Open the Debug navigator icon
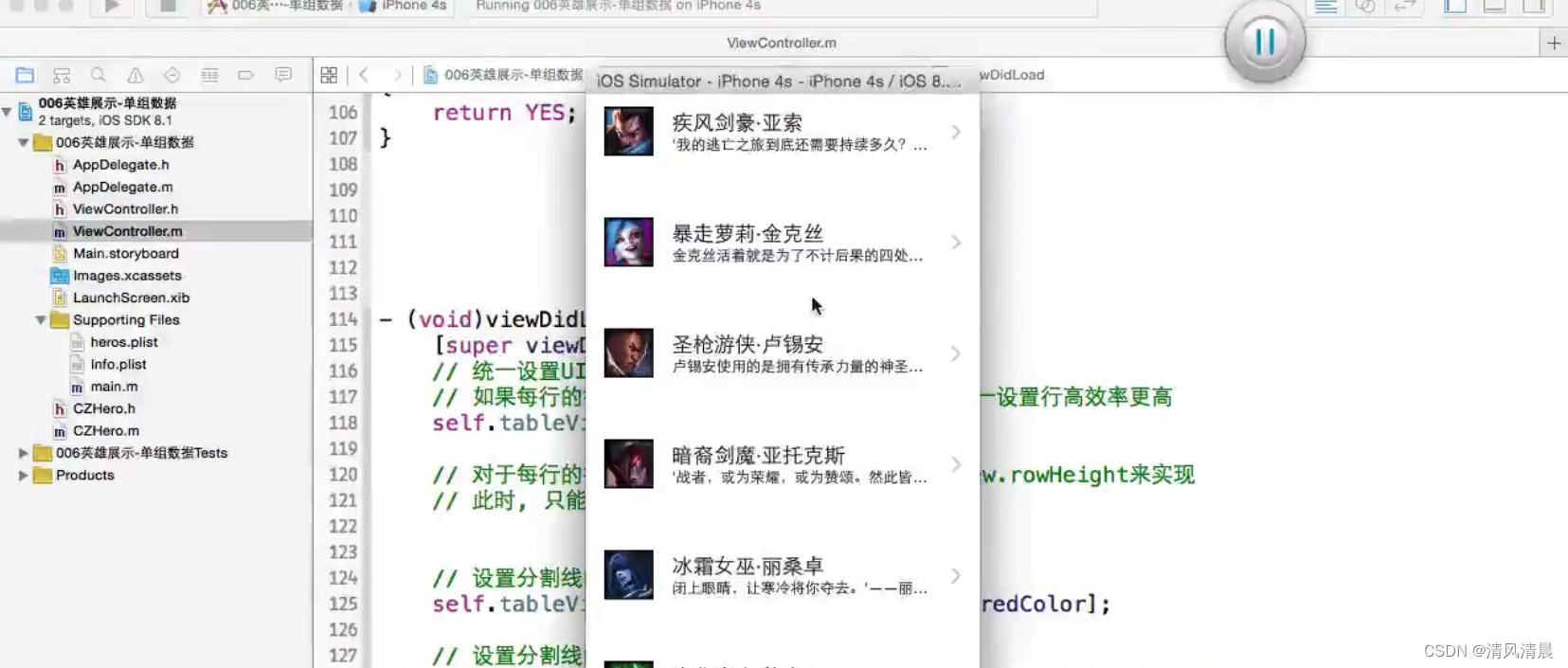The width and height of the screenshot is (1568, 668). click(x=209, y=75)
